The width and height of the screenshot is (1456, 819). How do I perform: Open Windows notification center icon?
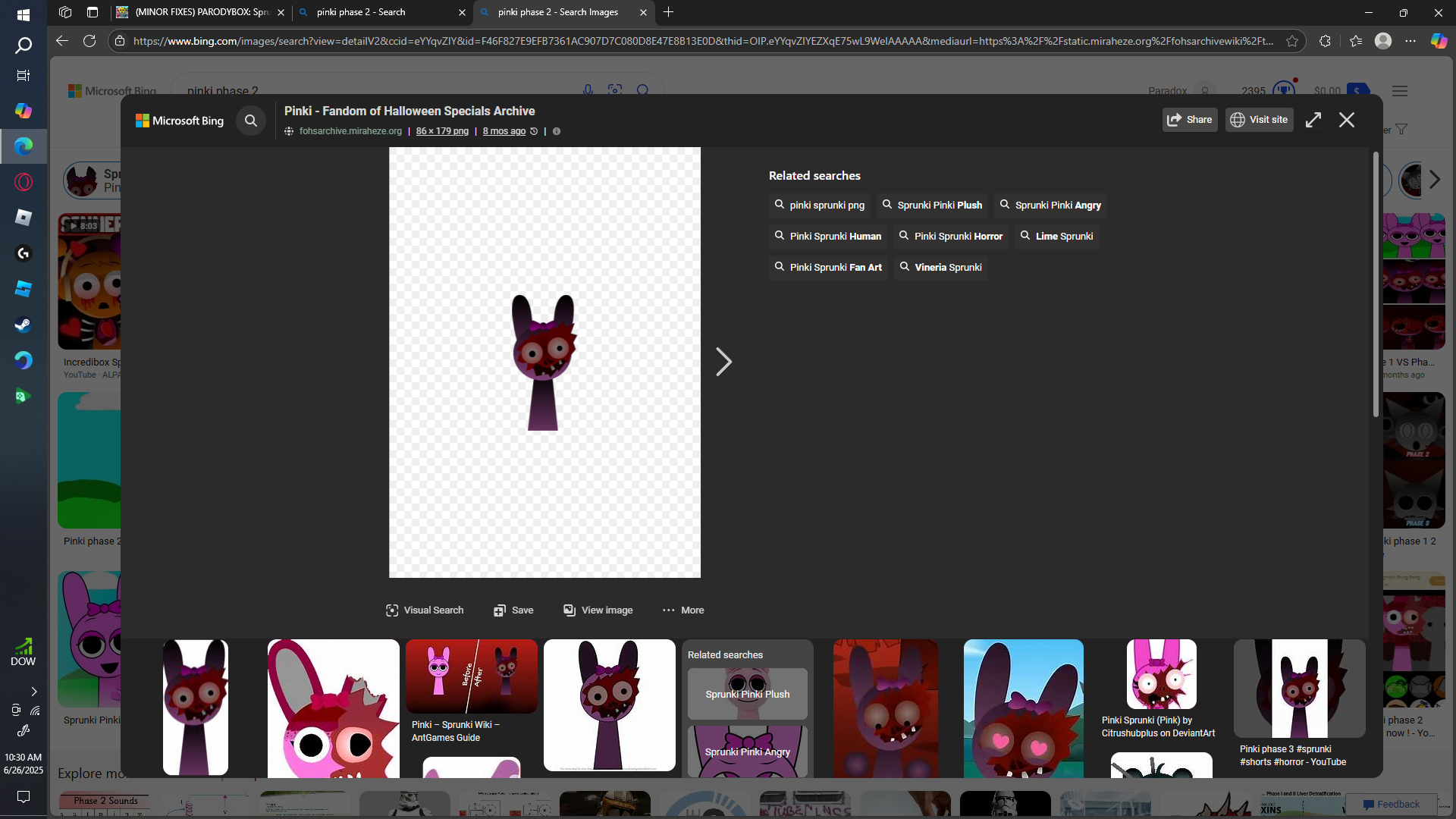pos(23,797)
